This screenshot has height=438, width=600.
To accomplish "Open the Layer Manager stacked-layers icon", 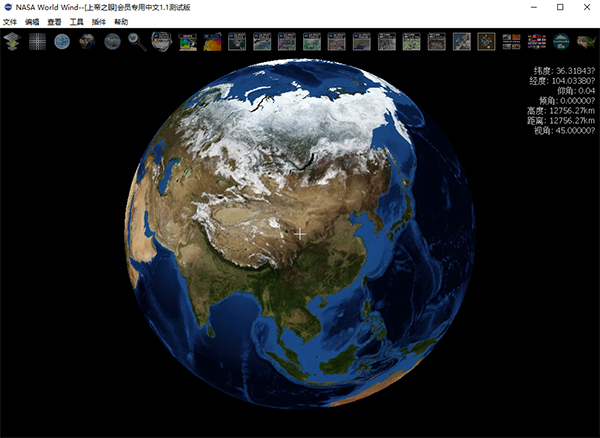I will tap(12, 41).
